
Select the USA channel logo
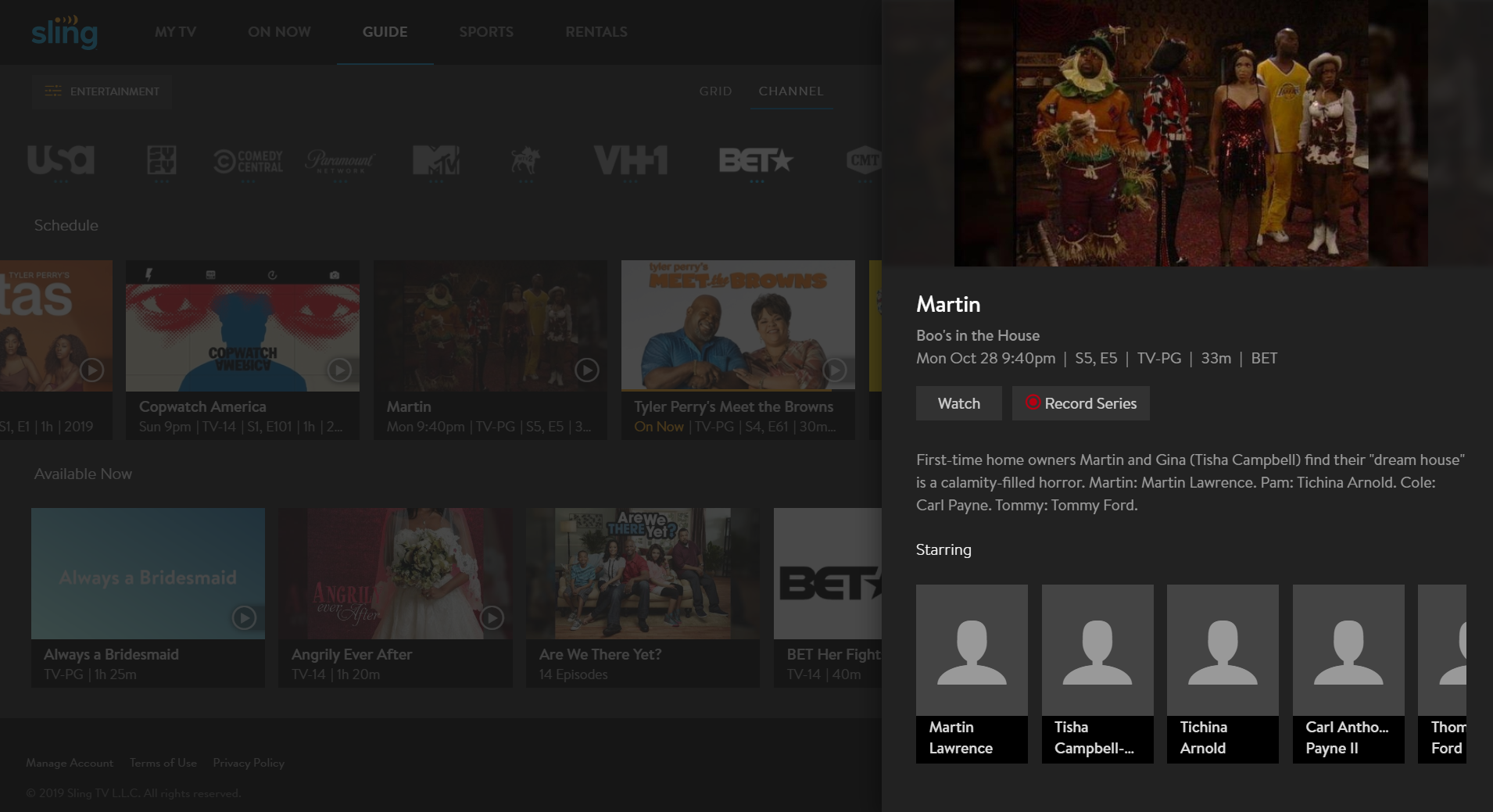click(61, 160)
